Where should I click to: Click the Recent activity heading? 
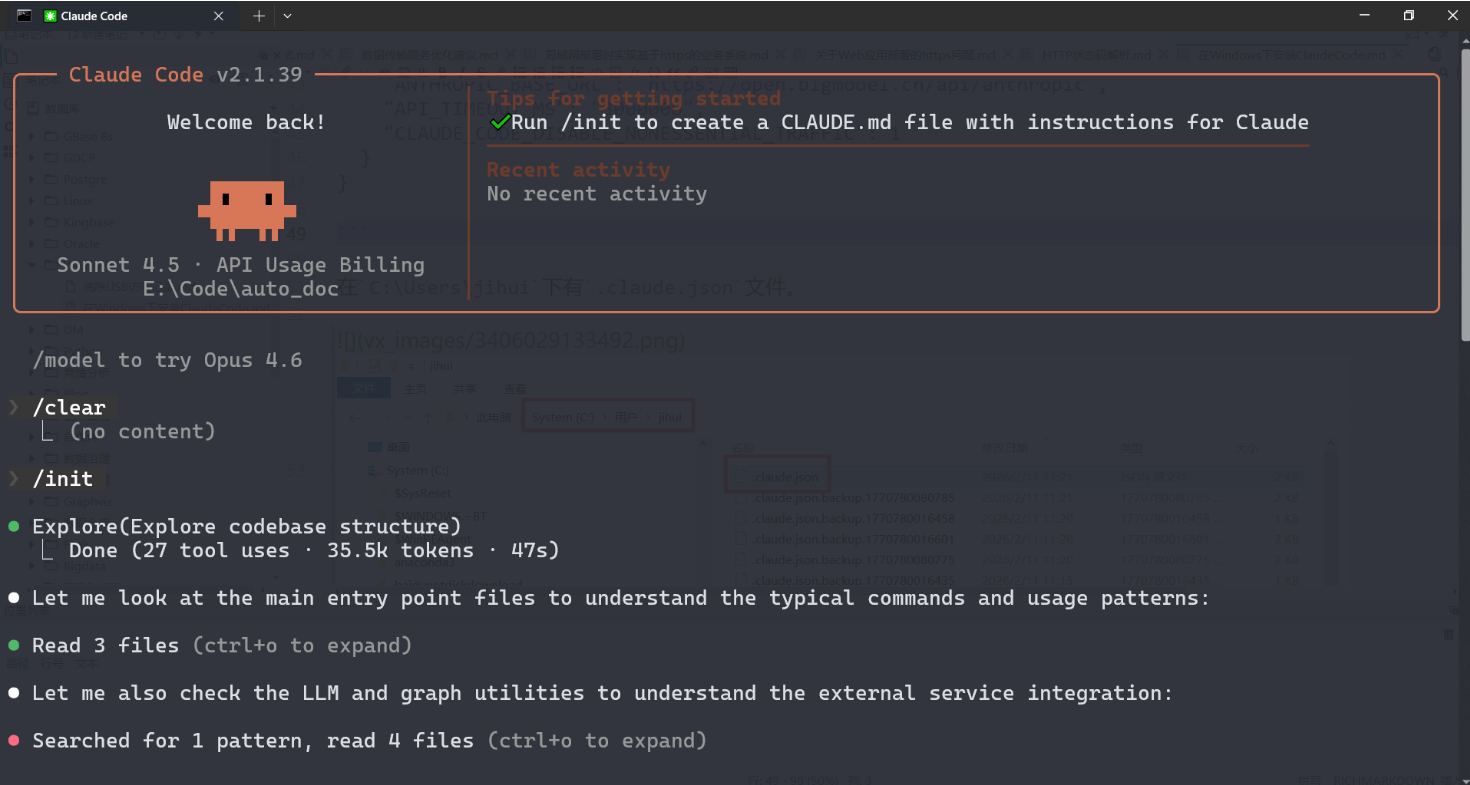[x=579, y=170]
